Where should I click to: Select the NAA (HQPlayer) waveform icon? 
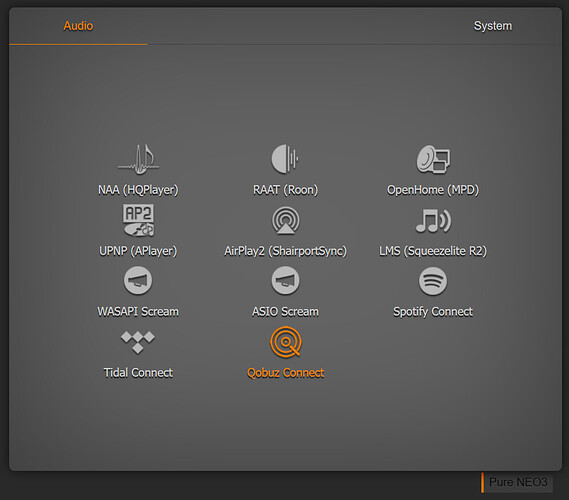tap(138, 159)
